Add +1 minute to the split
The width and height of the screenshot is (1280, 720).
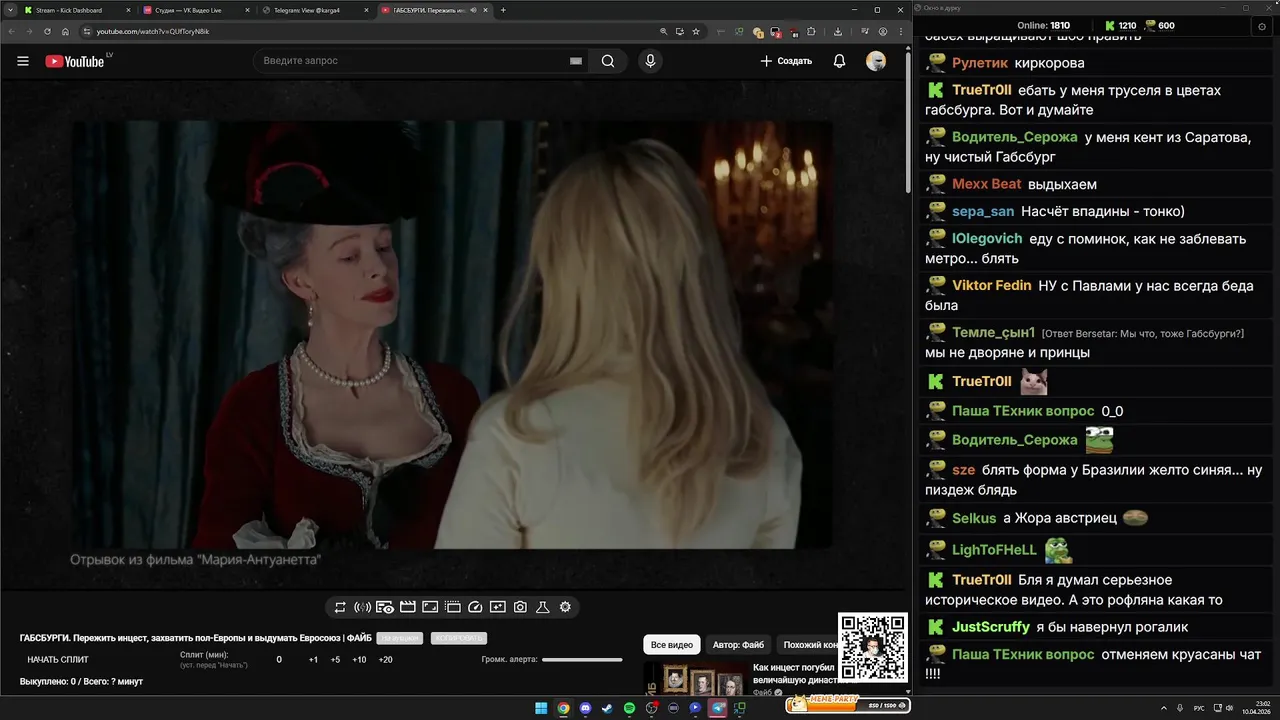pyautogui.click(x=313, y=660)
